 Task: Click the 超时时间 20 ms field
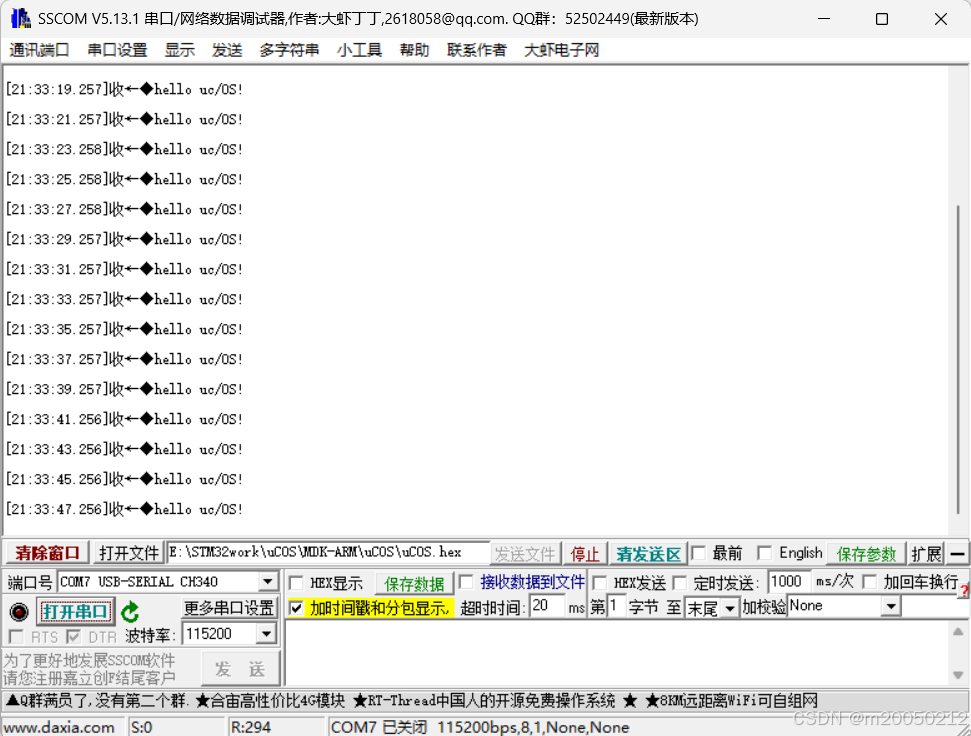click(x=547, y=606)
